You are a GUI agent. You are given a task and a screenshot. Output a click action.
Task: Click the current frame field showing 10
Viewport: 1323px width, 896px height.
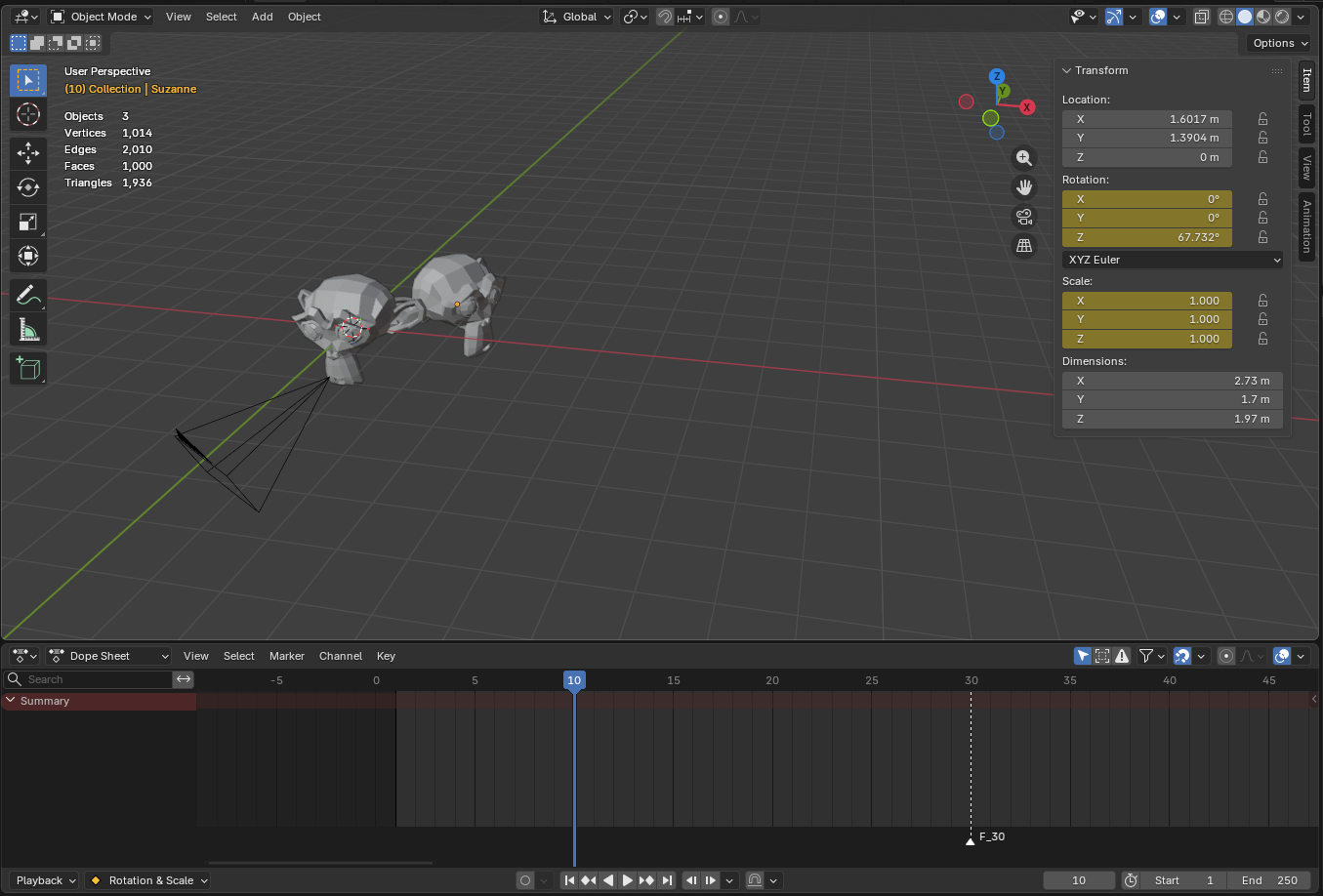coord(1079,880)
